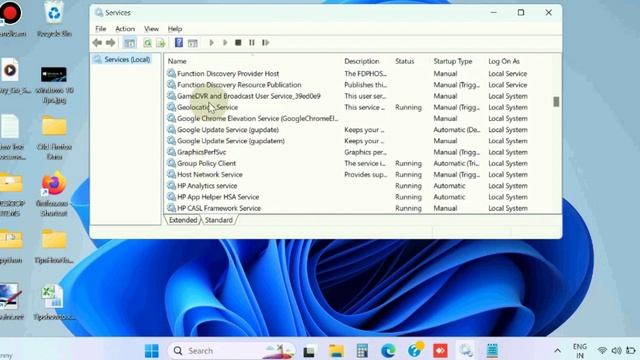Viewport: 640px width, 360px height.
Task: Open the Recycle Bin desktop icon
Action: pos(54,19)
